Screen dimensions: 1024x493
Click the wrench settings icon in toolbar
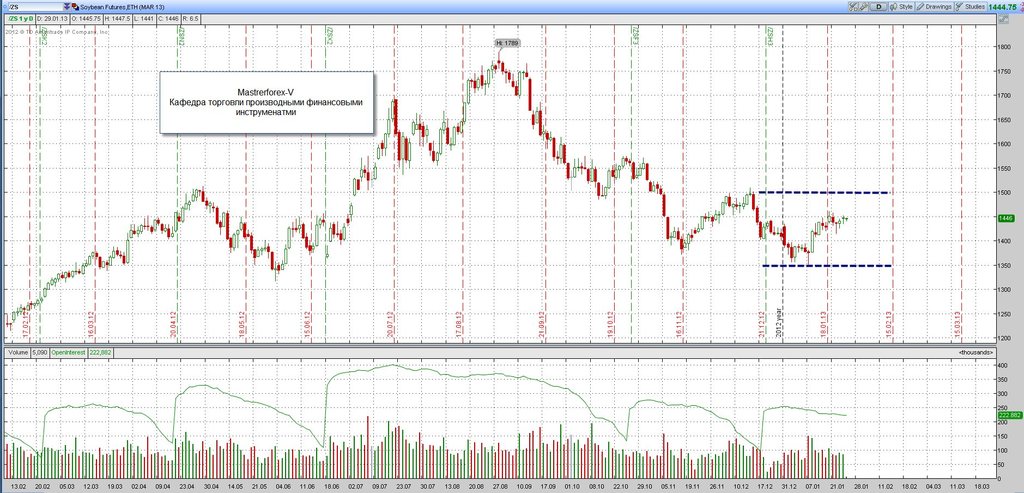pyautogui.click(x=864, y=6)
